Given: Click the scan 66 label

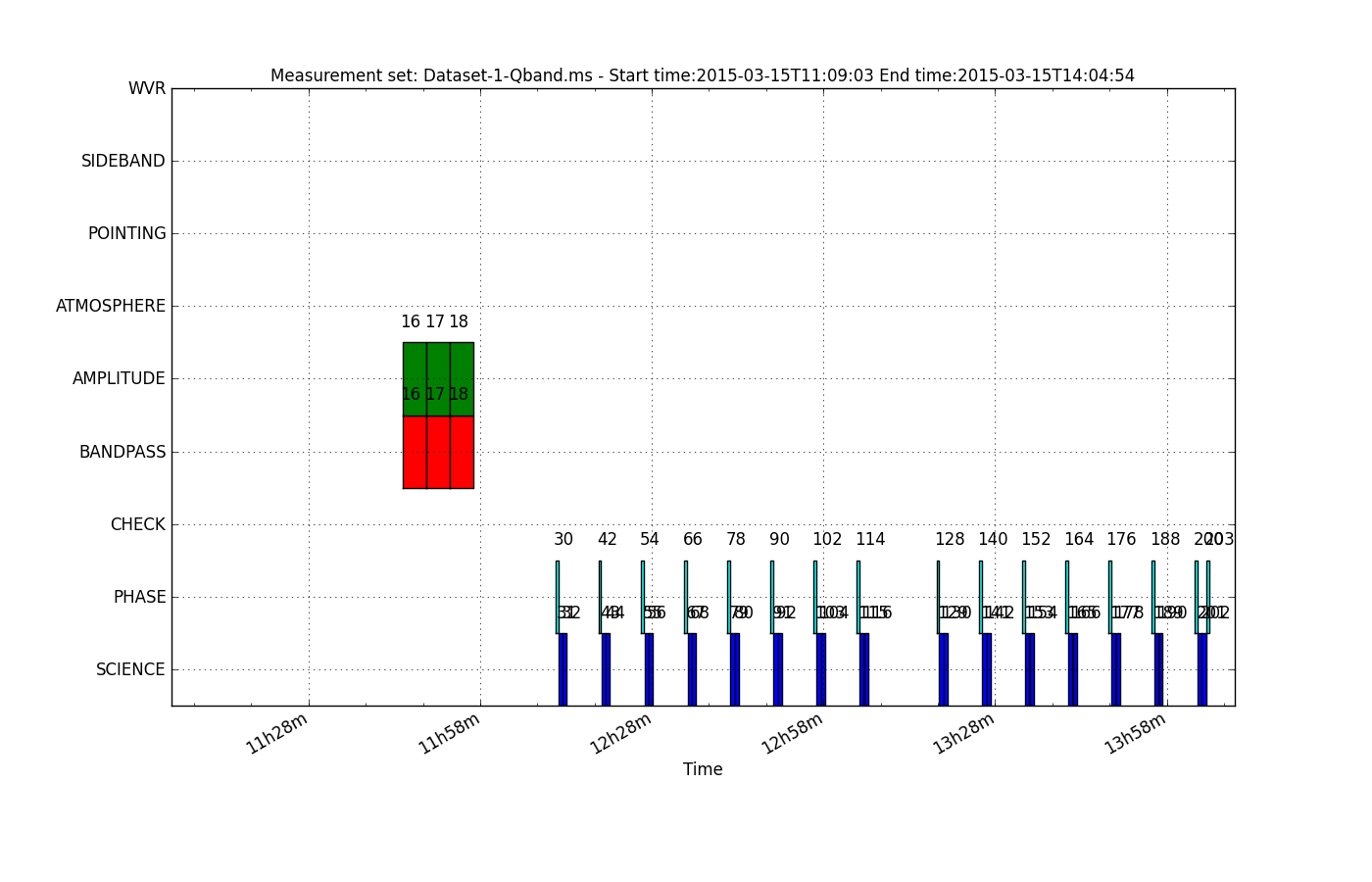Looking at the screenshot, I should (693, 540).
